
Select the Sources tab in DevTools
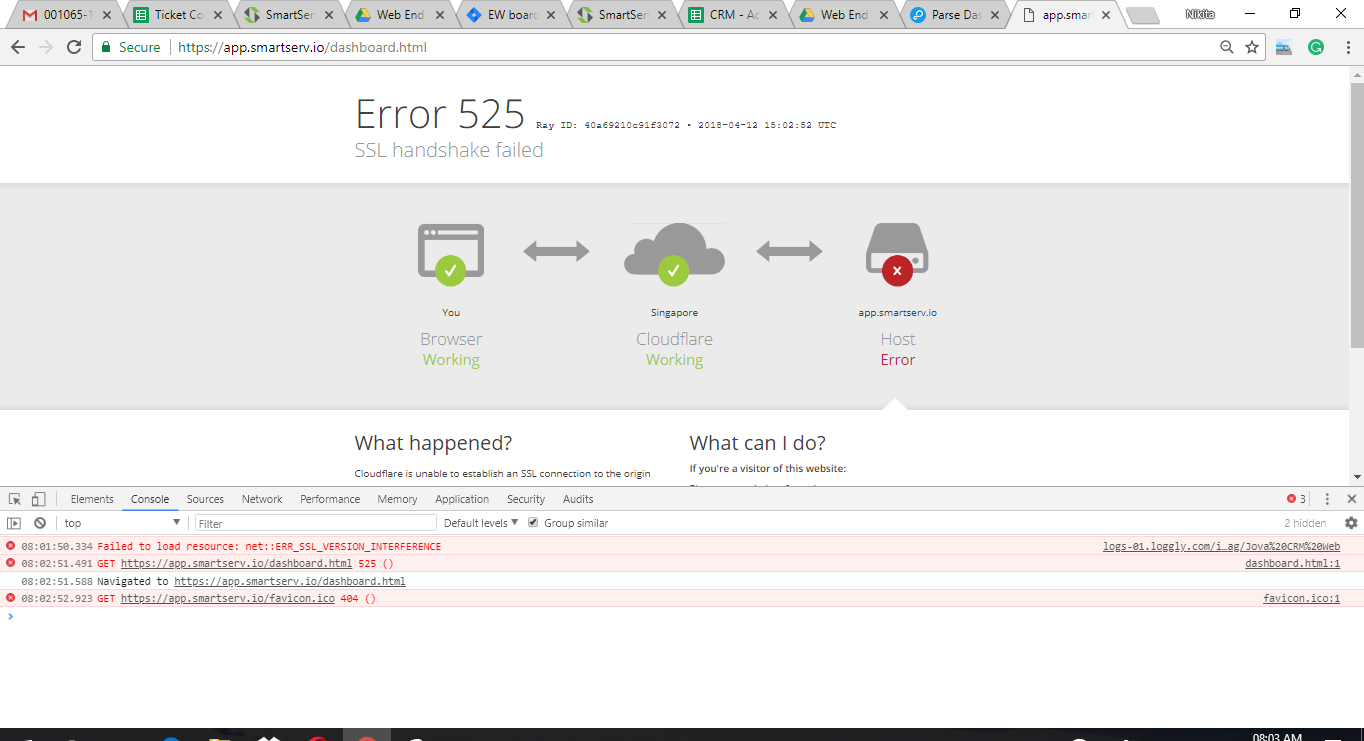coord(205,499)
